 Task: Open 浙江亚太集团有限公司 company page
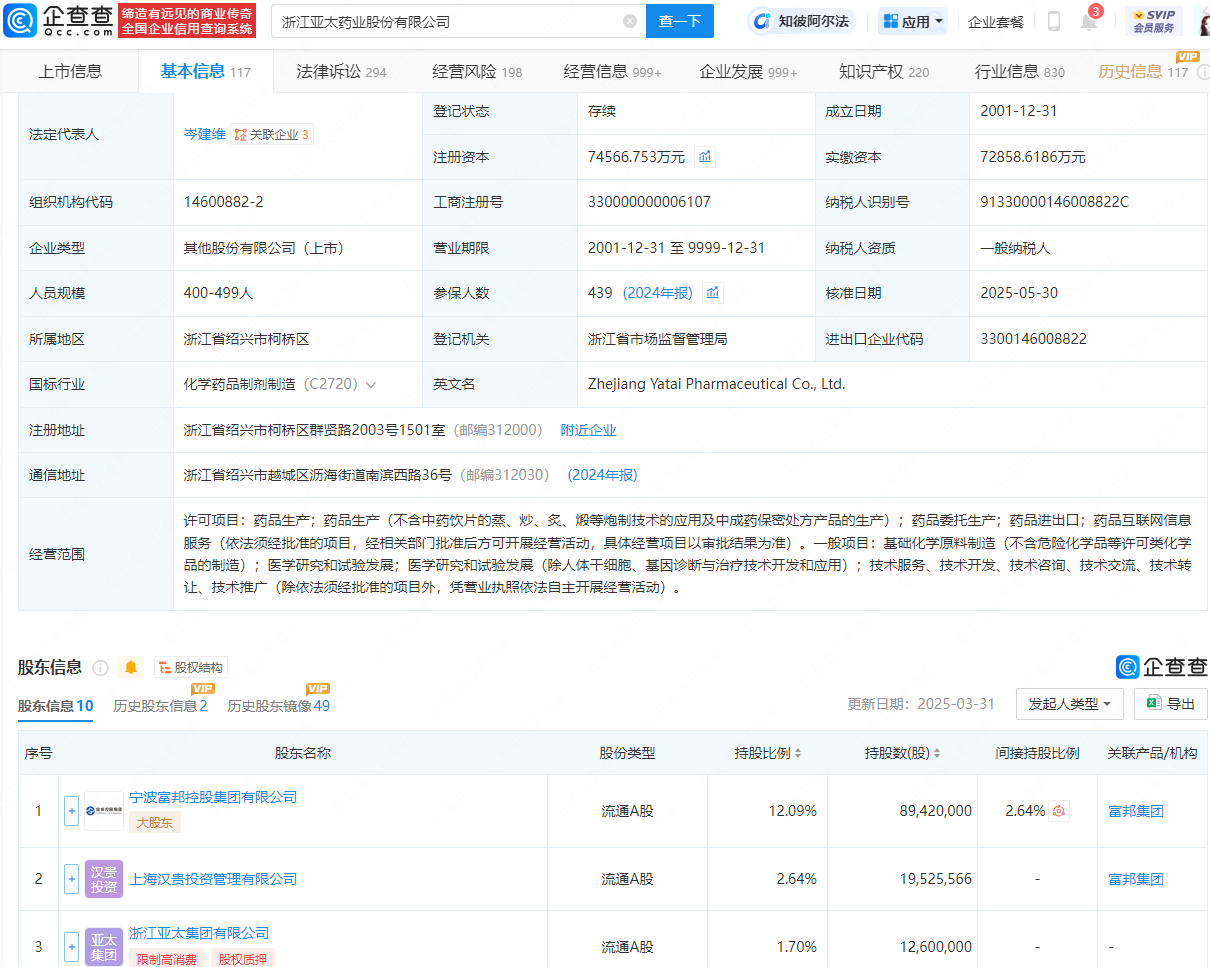(199, 933)
